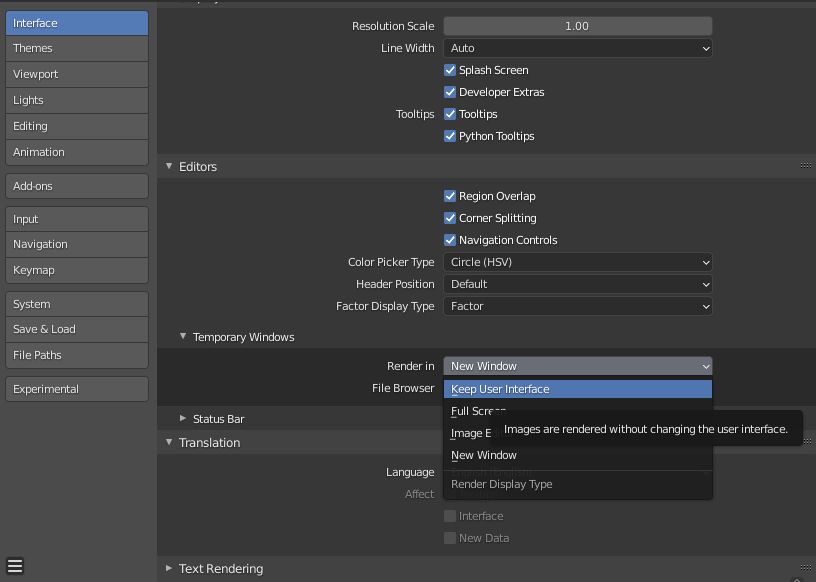The height and width of the screenshot is (582, 816).
Task: Expand the Text Rendering panel
Action: (x=169, y=568)
